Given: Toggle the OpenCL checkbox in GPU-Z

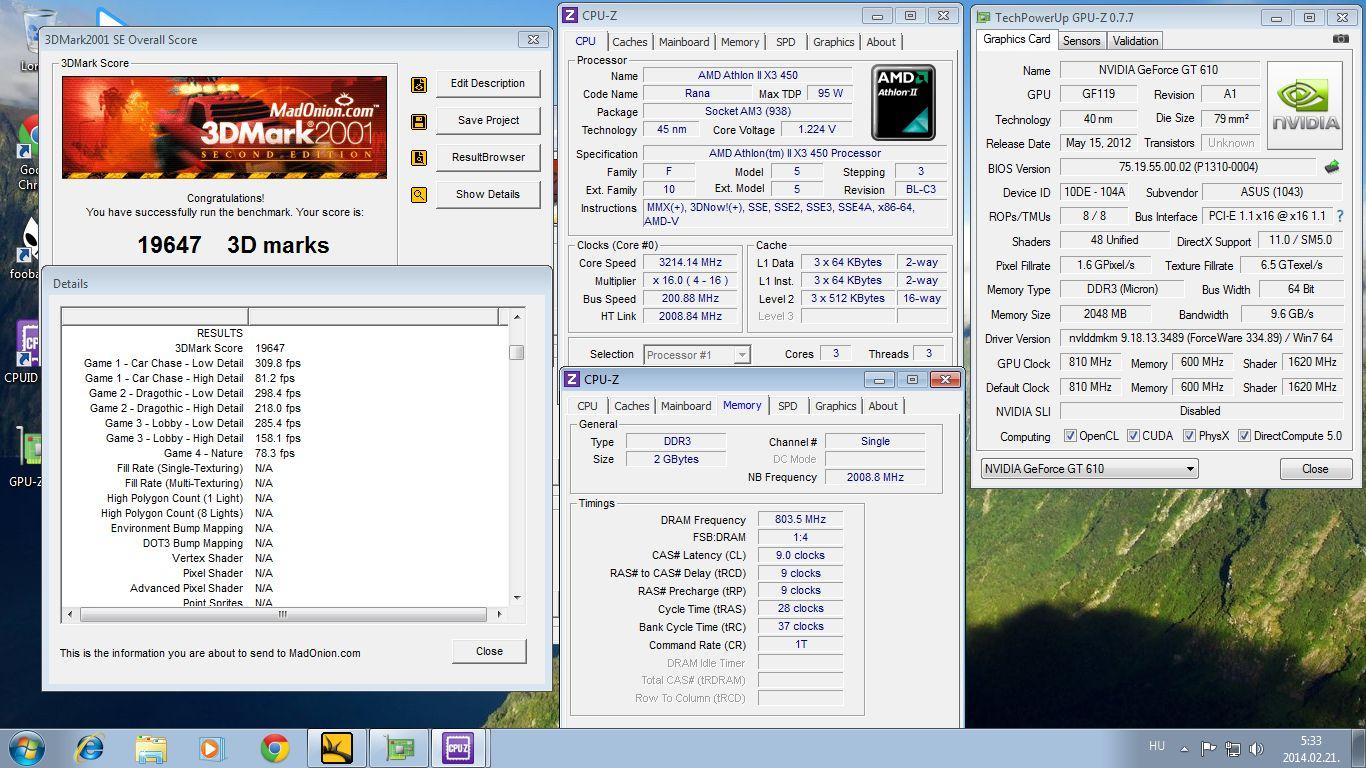Looking at the screenshot, I should click(1070, 436).
